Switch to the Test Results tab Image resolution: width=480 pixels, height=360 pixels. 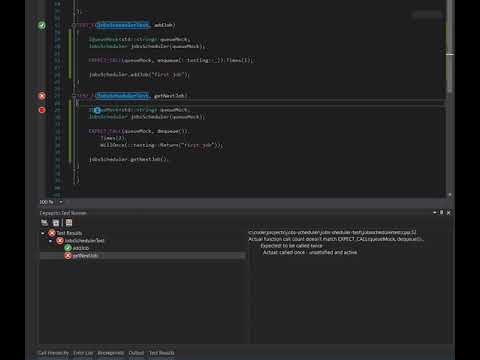coord(161,353)
